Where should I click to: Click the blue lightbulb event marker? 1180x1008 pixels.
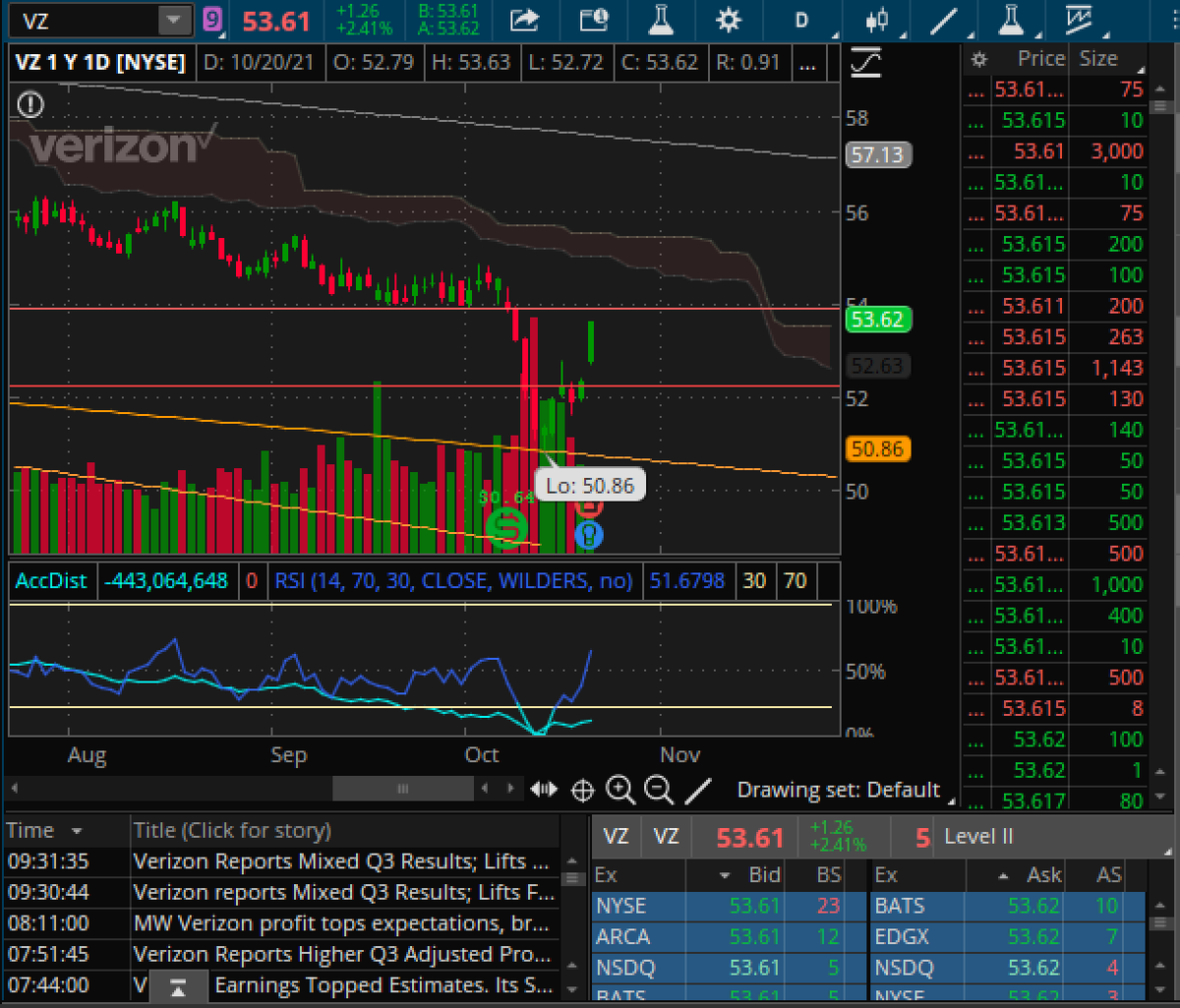pos(588,535)
